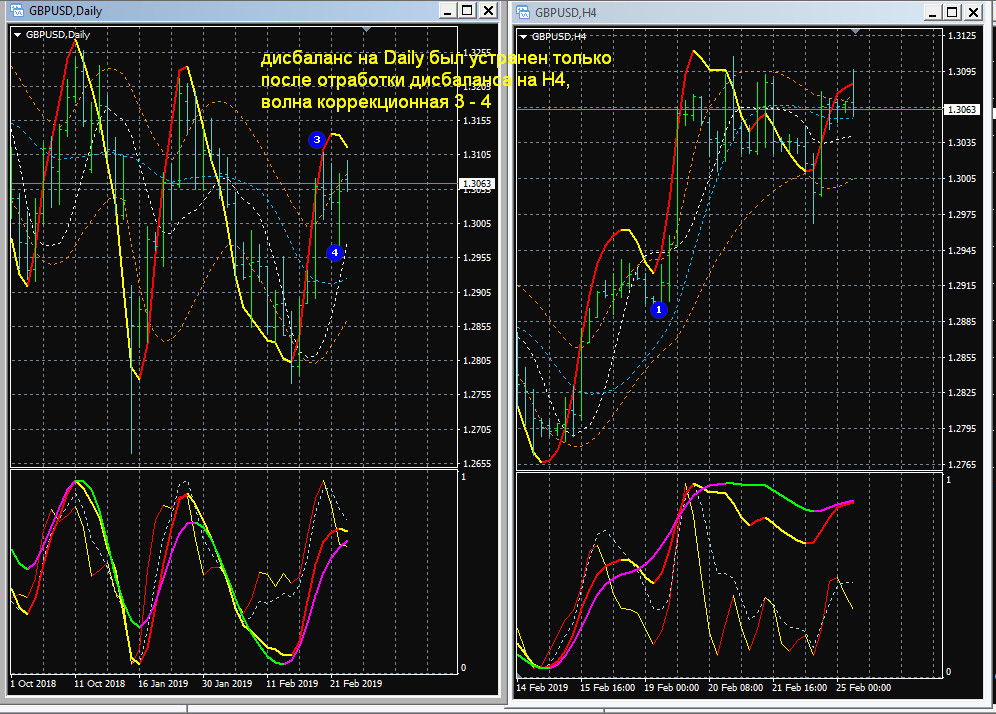The height and width of the screenshot is (714, 996).
Task: Click the chart shift marker on H4 chart
Action: pyautogui.click(x=856, y=31)
